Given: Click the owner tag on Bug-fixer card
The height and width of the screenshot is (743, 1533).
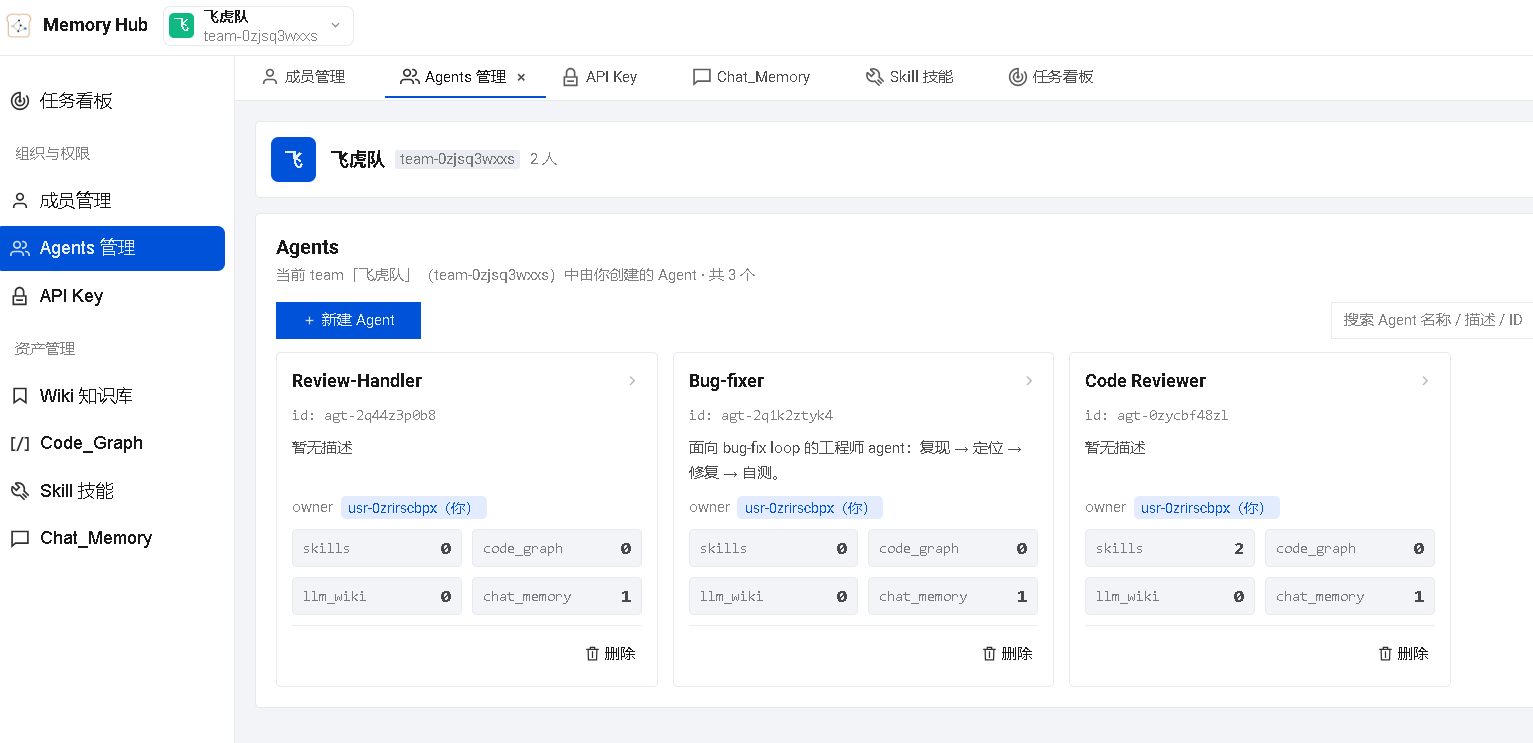Looking at the screenshot, I should coord(810,508).
